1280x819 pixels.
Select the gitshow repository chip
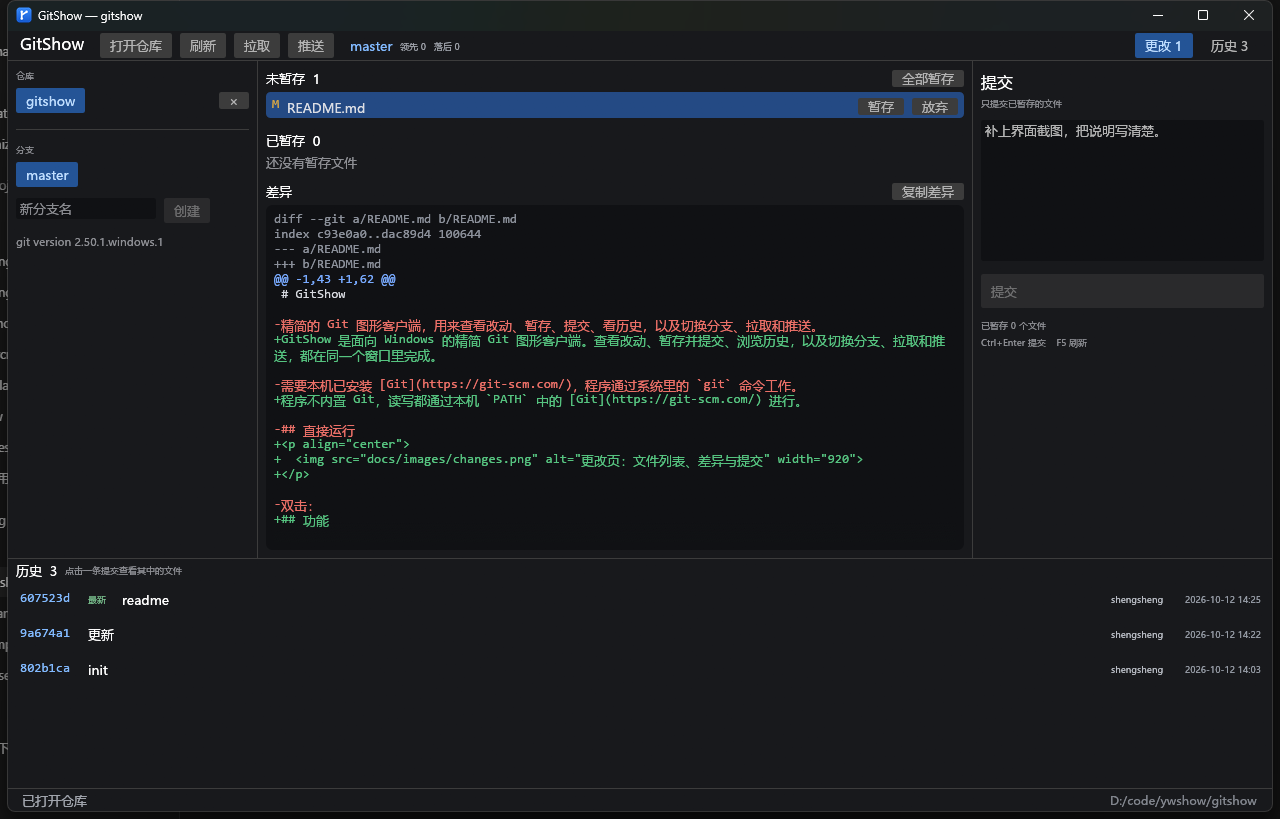[x=51, y=101]
